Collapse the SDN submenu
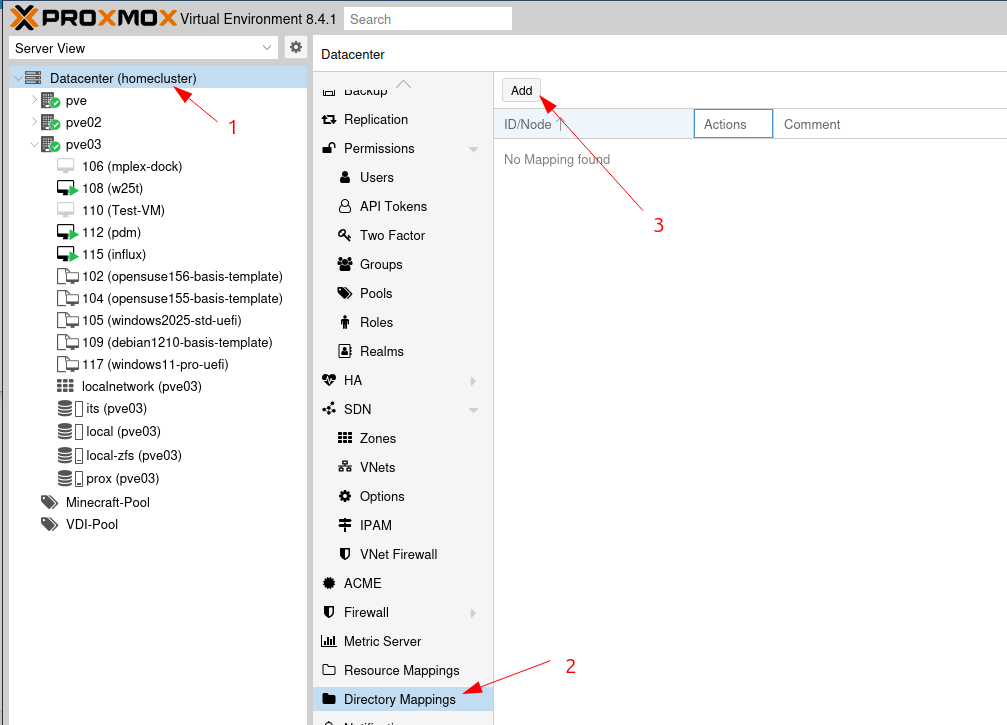Screen dimensions: 1007x725 tap(473, 410)
